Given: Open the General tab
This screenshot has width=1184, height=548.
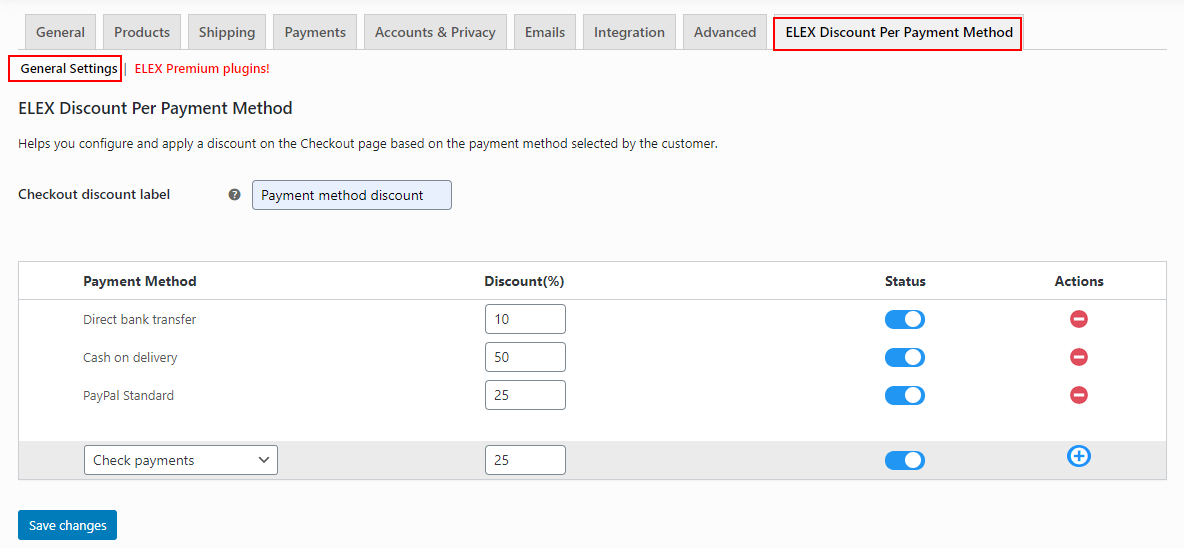Looking at the screenshot, I should pyautogui.click(x=60, y=32).
